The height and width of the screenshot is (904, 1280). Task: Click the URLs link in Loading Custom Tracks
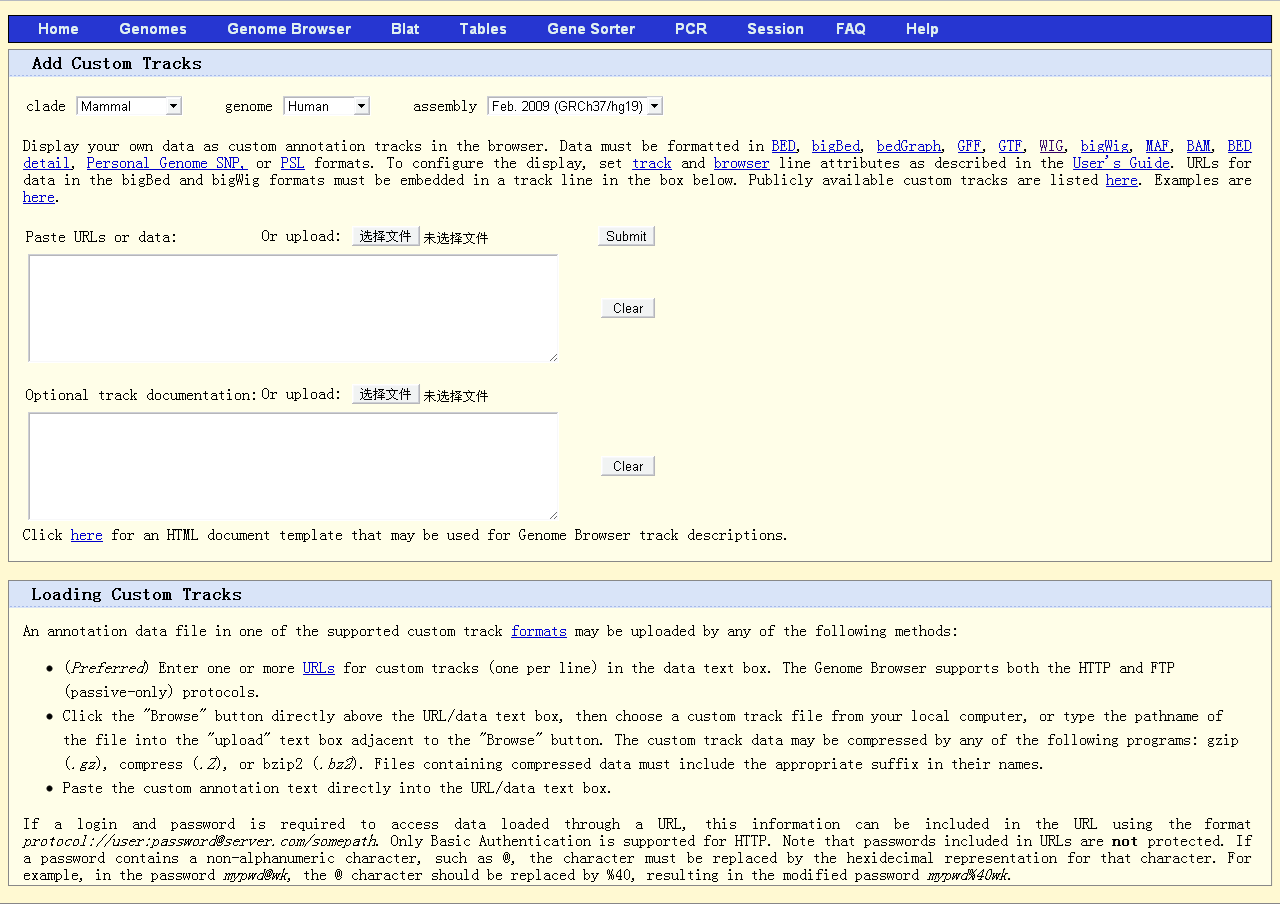click(x=318, y=668)
